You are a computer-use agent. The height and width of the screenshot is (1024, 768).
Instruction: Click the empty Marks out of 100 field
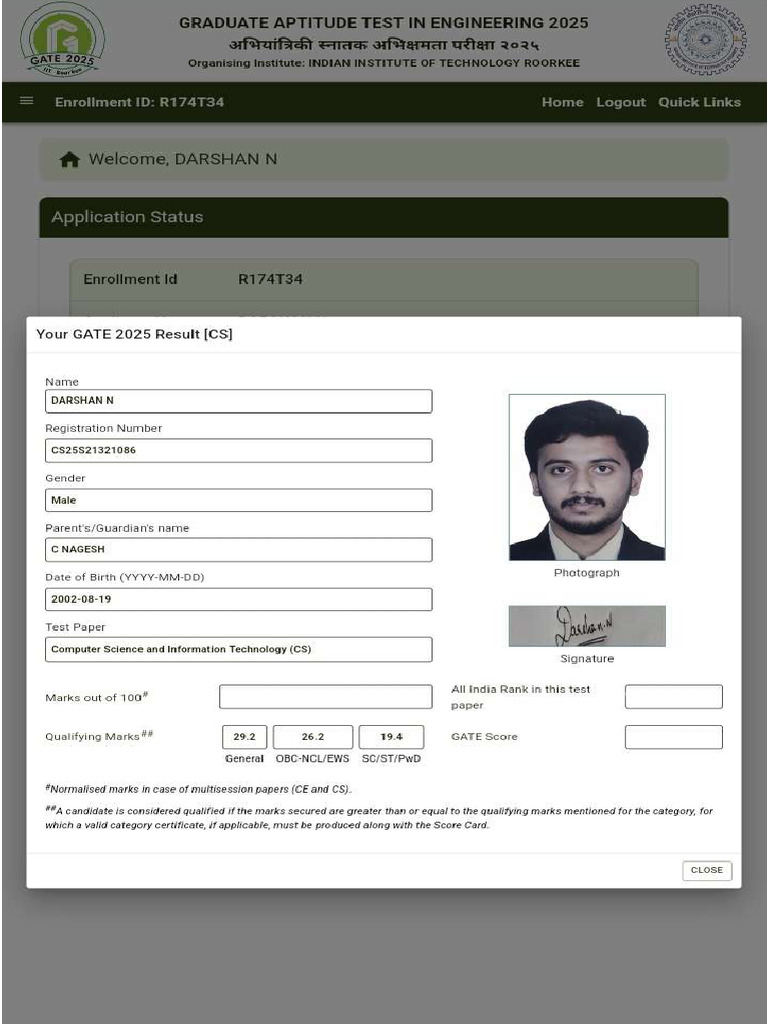click(325, 696)
